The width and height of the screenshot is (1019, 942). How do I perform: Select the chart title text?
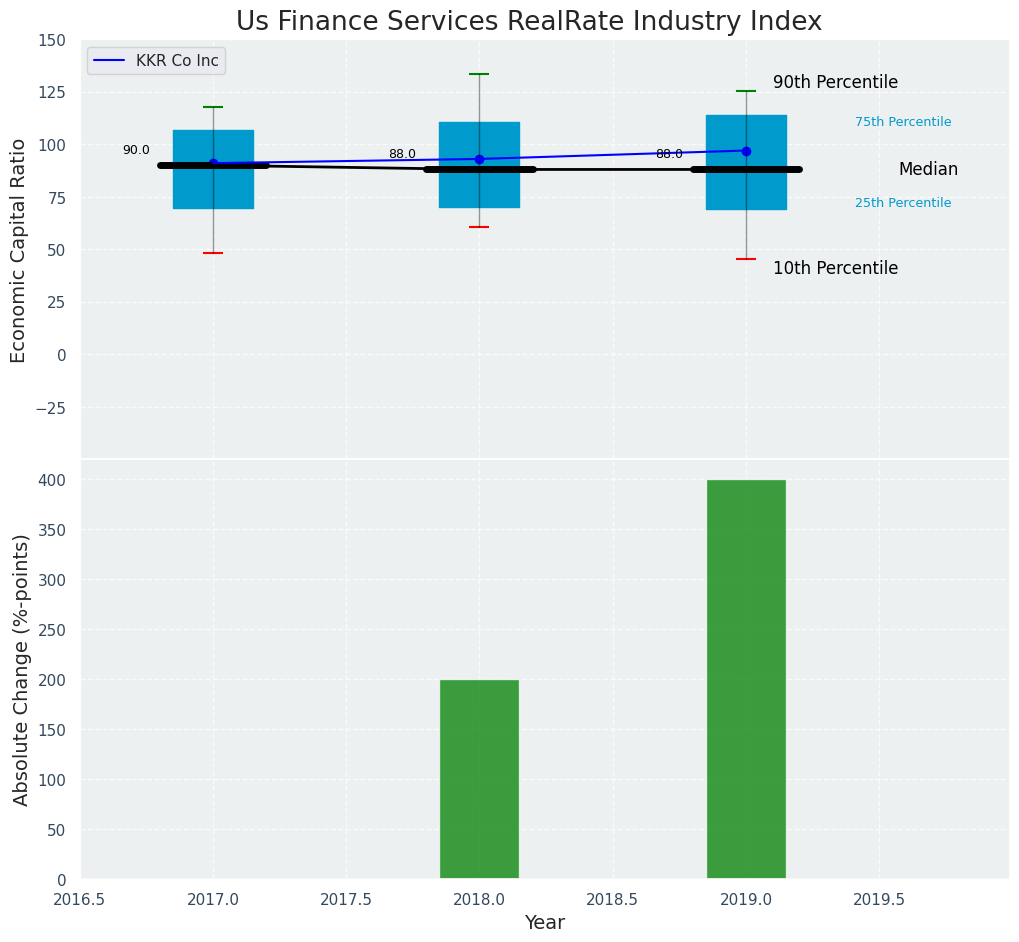click(528, 22)
